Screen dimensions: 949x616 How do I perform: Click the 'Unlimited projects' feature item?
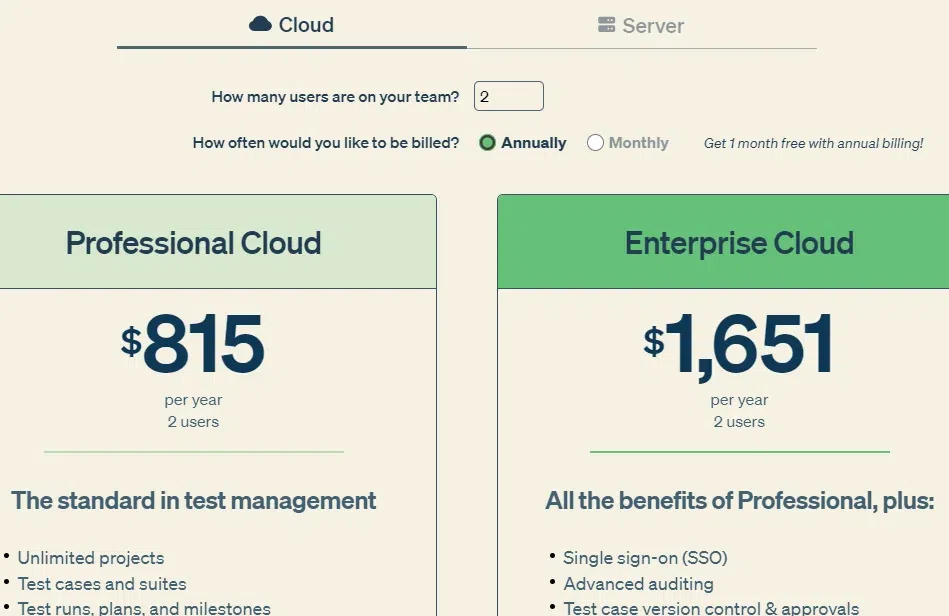click(x=91, y=558)
